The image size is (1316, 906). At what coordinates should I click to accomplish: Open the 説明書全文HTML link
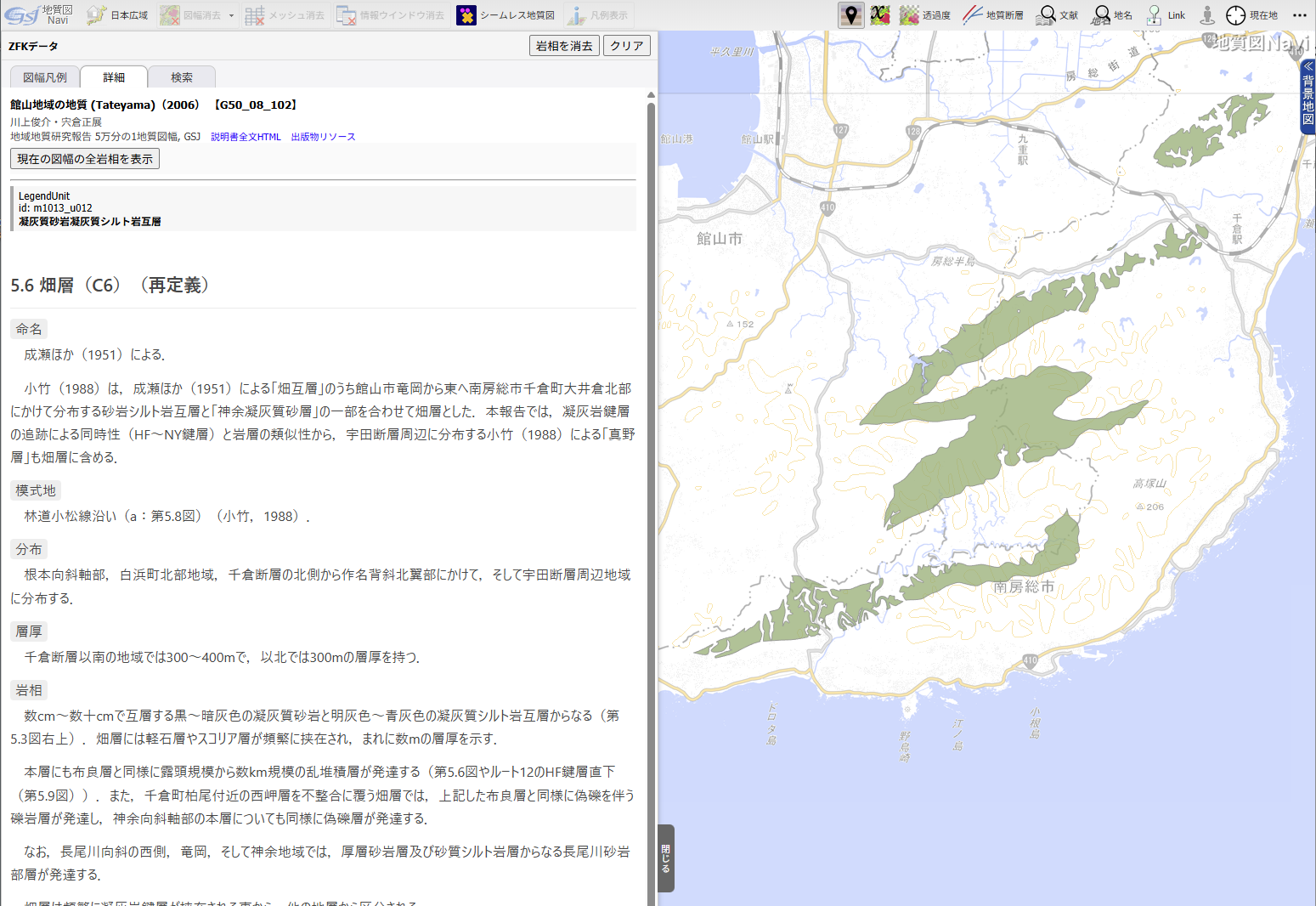pos(246,137)
